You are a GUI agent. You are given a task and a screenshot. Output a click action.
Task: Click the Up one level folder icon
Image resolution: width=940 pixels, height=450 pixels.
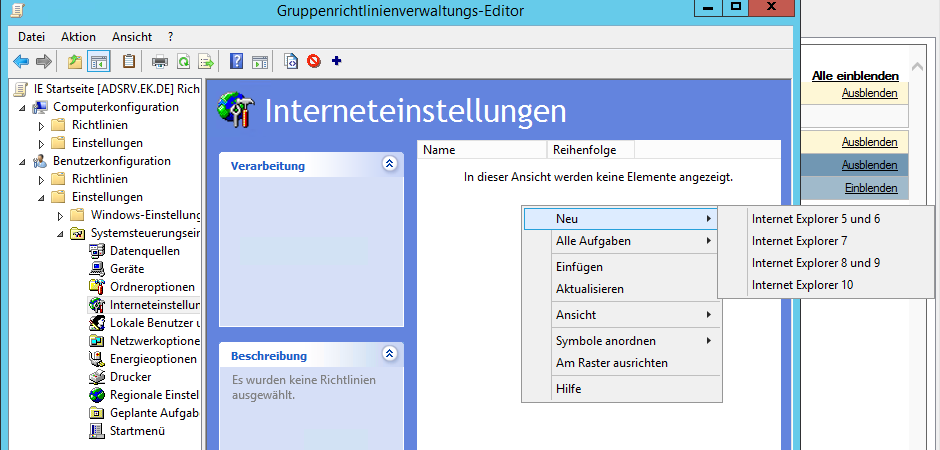pos(75,61)
